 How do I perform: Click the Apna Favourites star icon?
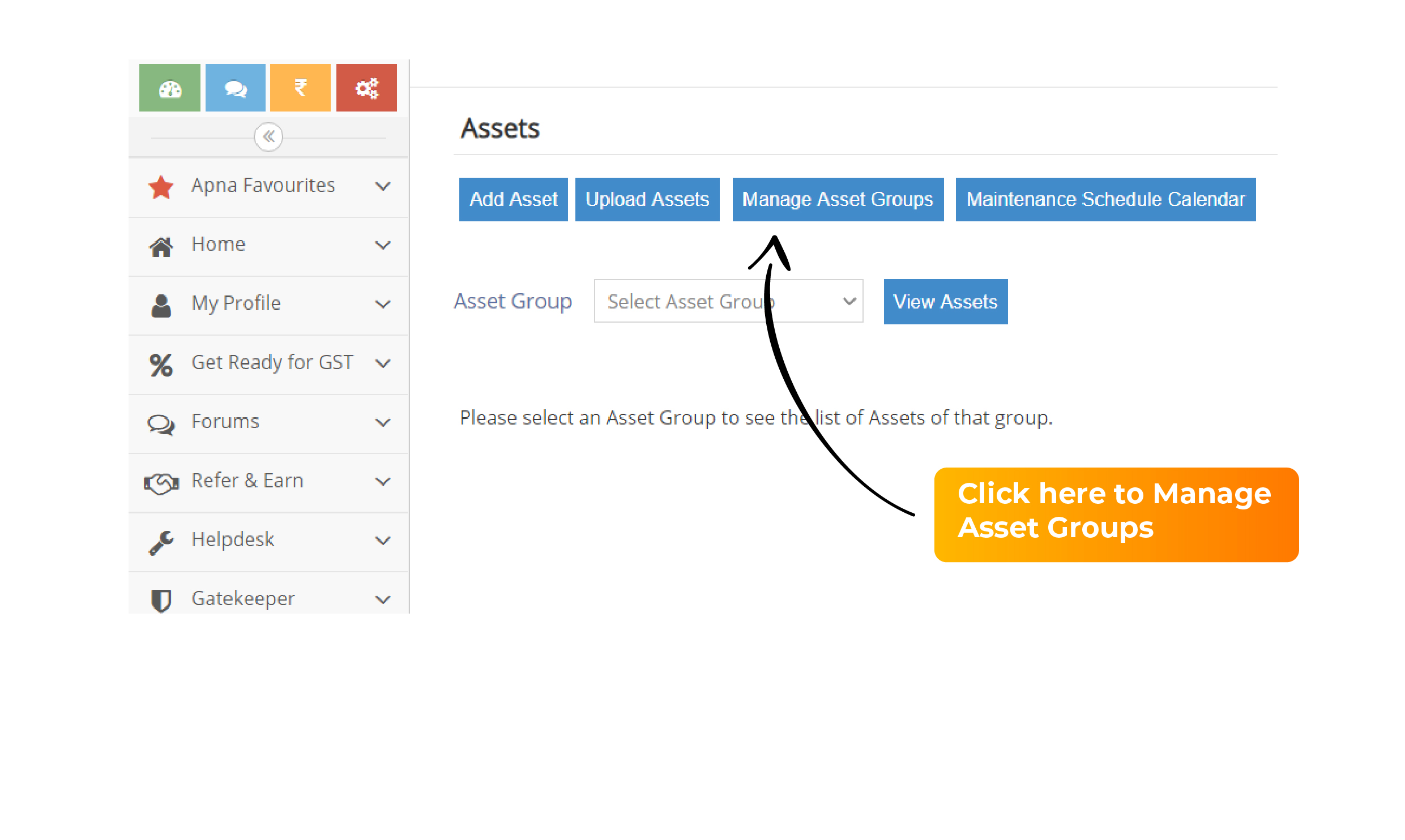[161, 187]
